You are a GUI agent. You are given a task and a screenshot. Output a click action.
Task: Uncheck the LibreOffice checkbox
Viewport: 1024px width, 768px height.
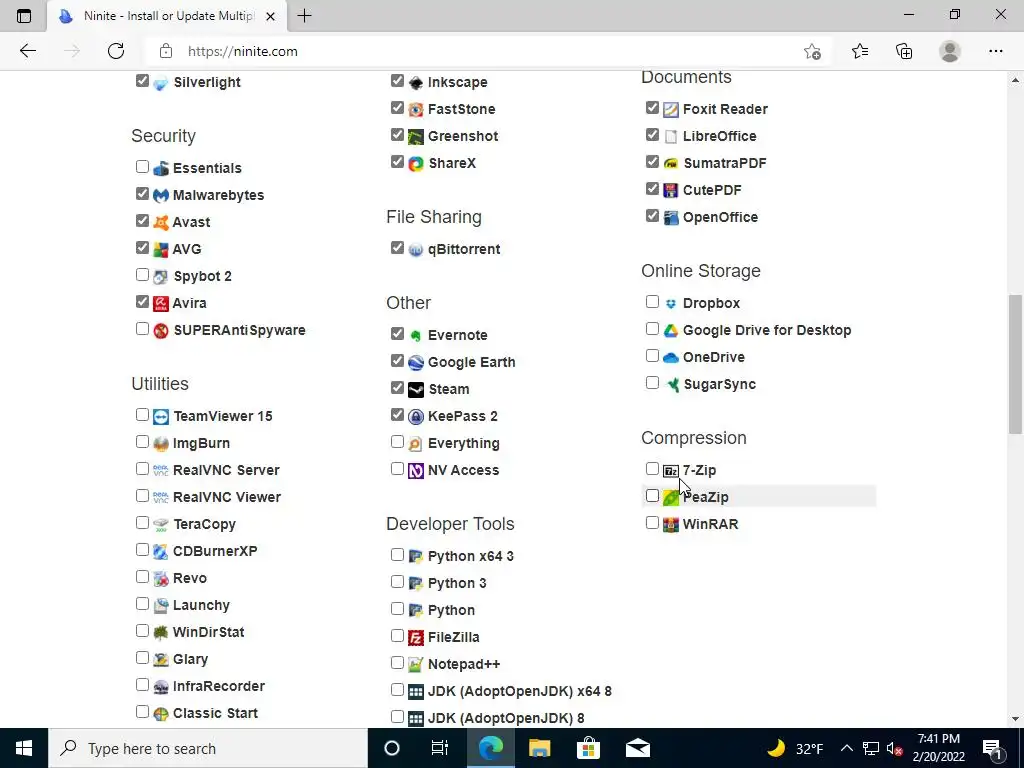[x=652, y=135]
